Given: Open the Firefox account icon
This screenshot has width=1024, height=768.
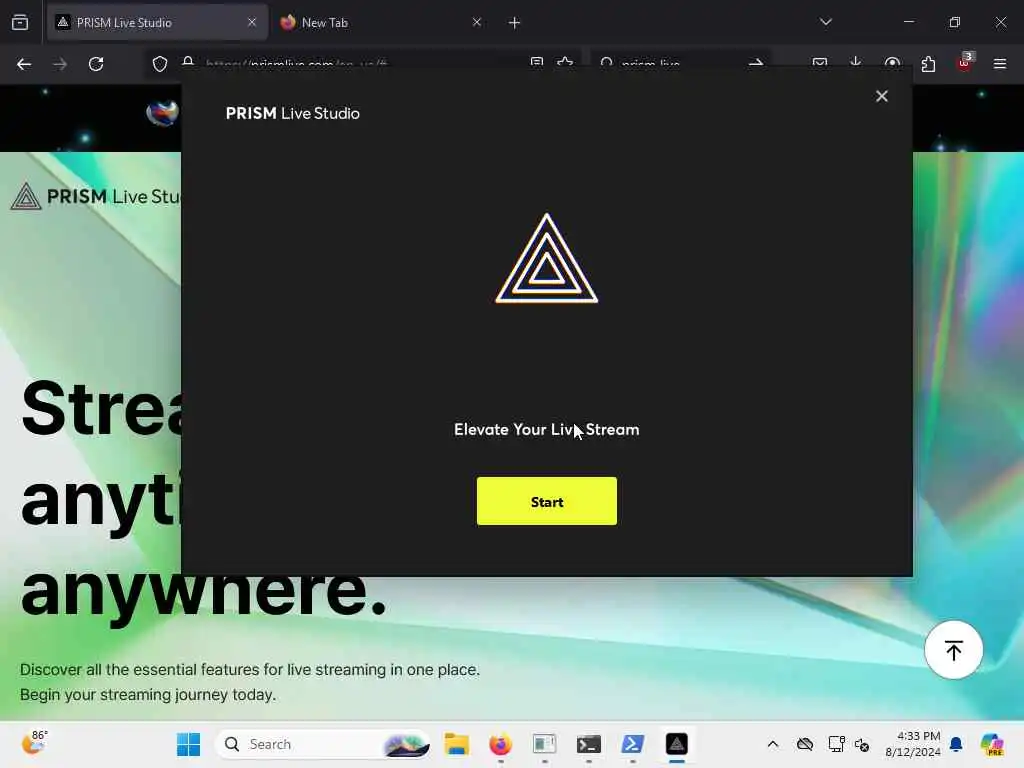Looking at the screenshot, I should point(892,63).
